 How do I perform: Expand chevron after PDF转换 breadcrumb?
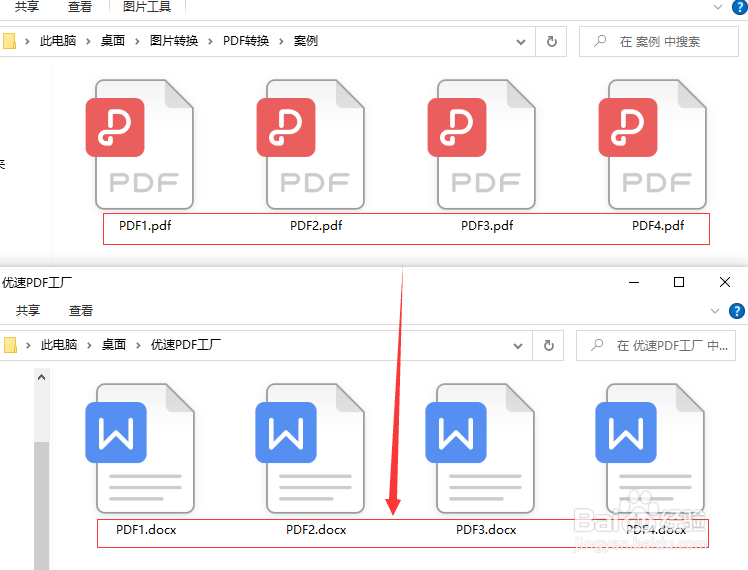[281, 41]
